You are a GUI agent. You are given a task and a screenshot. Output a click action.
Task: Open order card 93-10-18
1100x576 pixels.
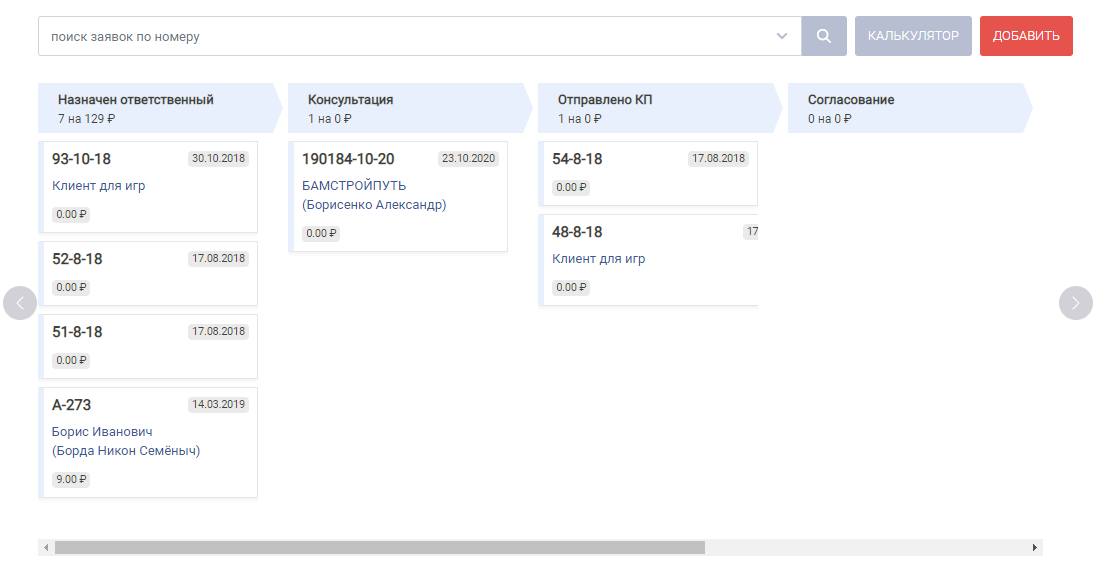[x=148, y=187]
